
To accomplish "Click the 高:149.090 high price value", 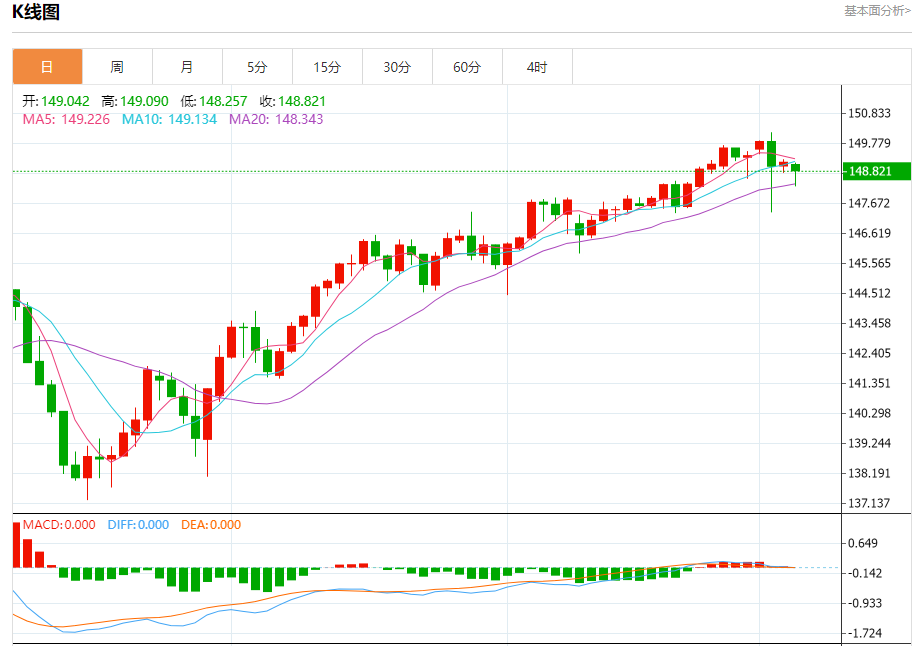I will point(135,101).
